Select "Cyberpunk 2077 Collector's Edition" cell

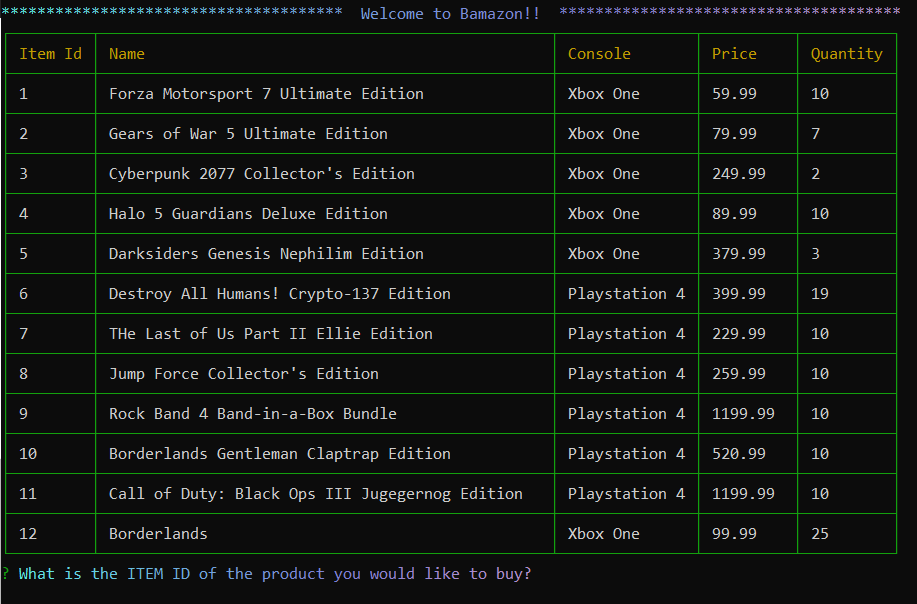pyautogui.click(x=261, y=174)
